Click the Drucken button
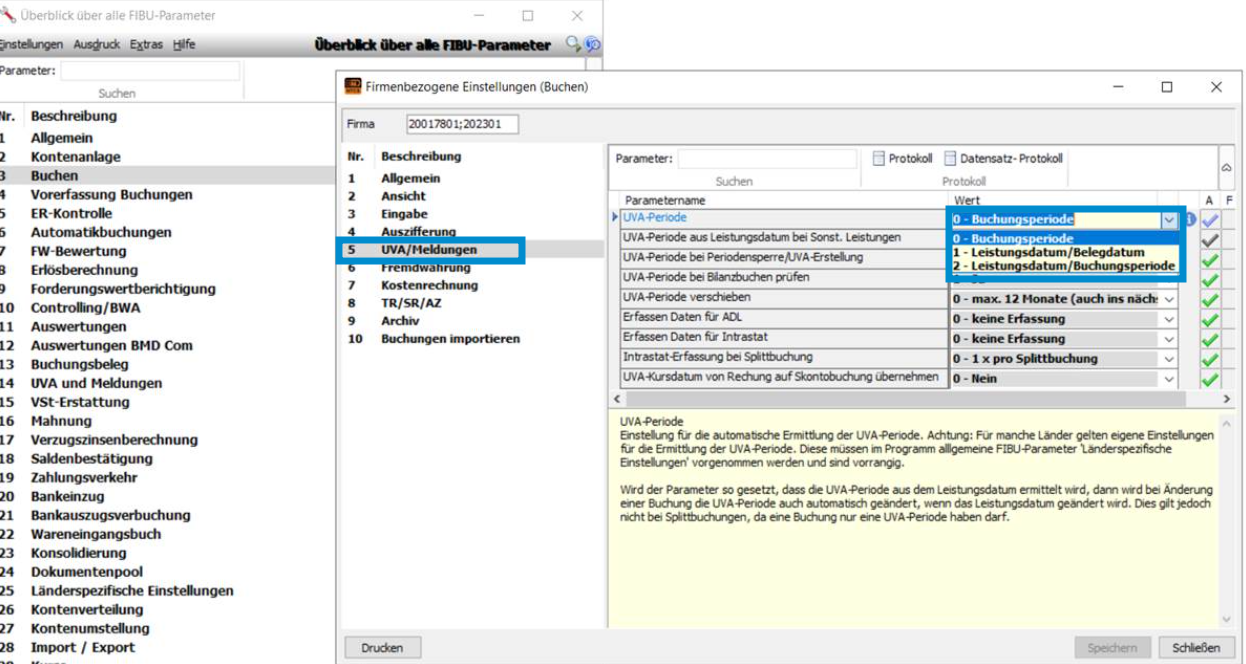This screenshot has width=1246, height=664. coord(382,648)
